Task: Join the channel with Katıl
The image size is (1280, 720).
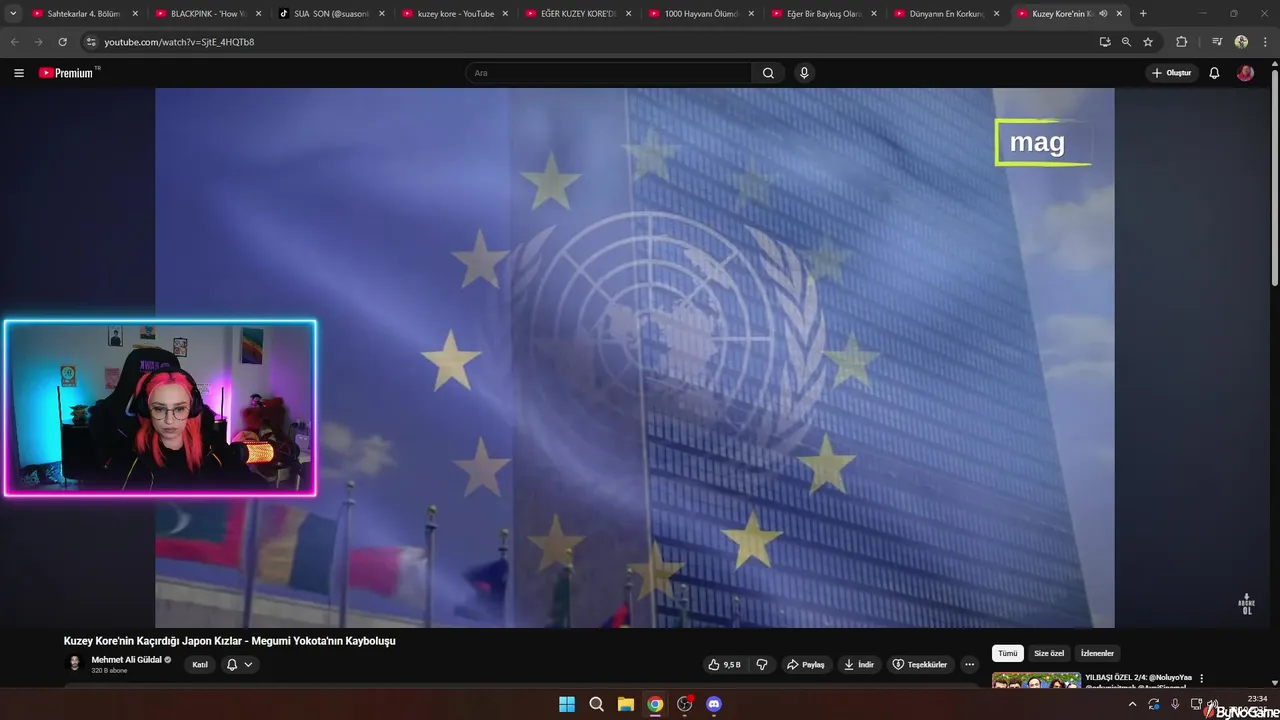Action: coord(200,664)
